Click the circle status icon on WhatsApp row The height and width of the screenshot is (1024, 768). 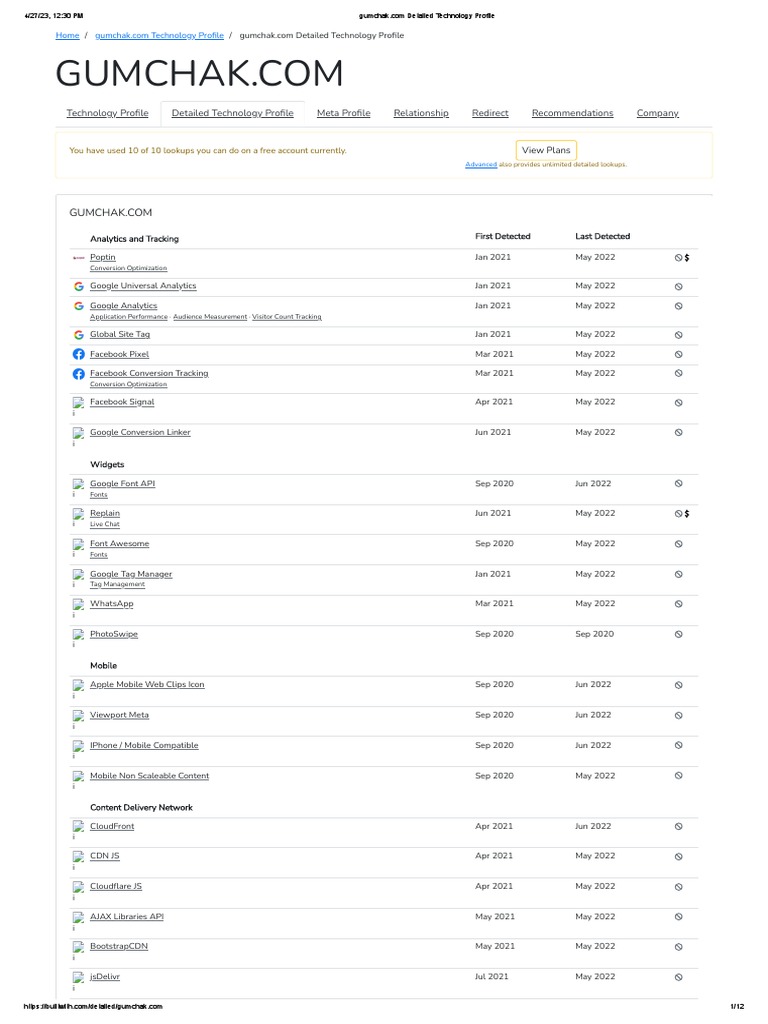pos(678,604)
